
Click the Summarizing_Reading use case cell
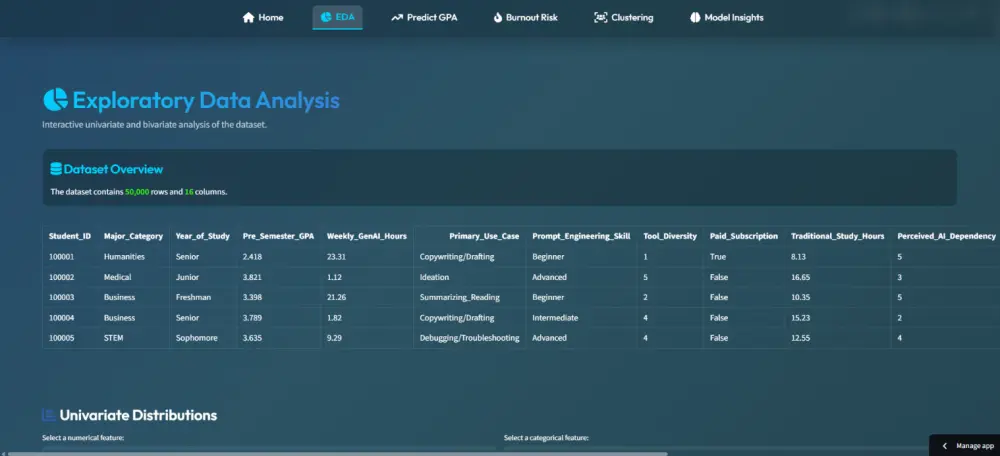[x=469, y=297]
